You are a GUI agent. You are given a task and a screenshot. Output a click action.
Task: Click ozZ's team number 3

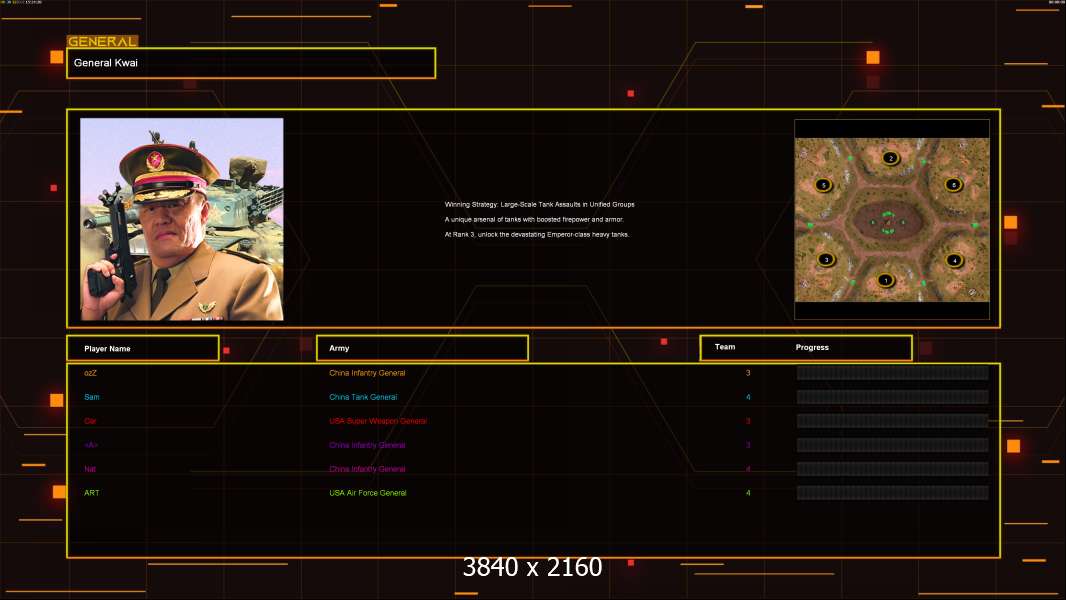[x=748, y=373]
